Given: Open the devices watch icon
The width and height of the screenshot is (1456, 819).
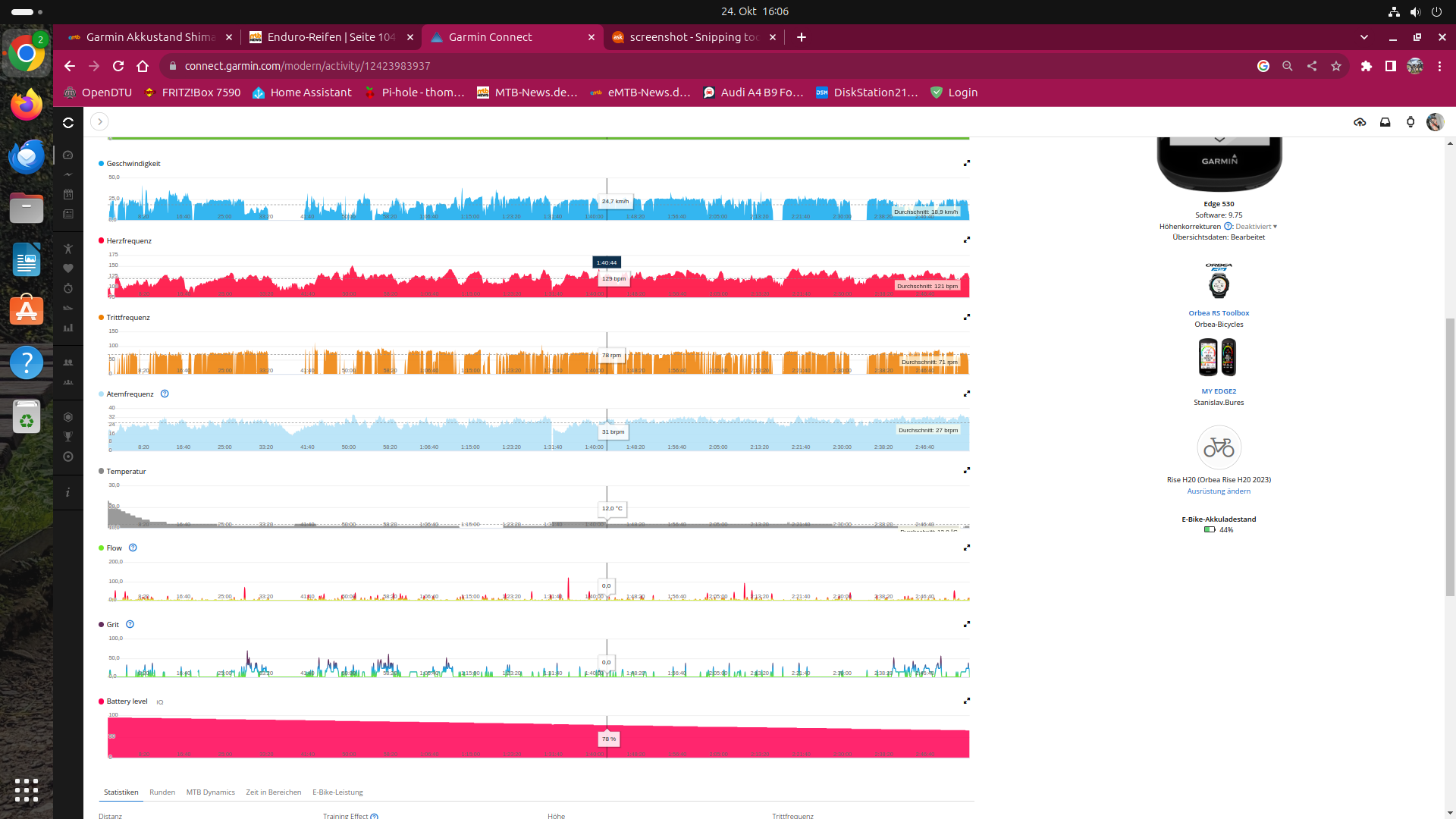Looking at the screenshot, I should pyautogui.click(x=1410, y=122).
